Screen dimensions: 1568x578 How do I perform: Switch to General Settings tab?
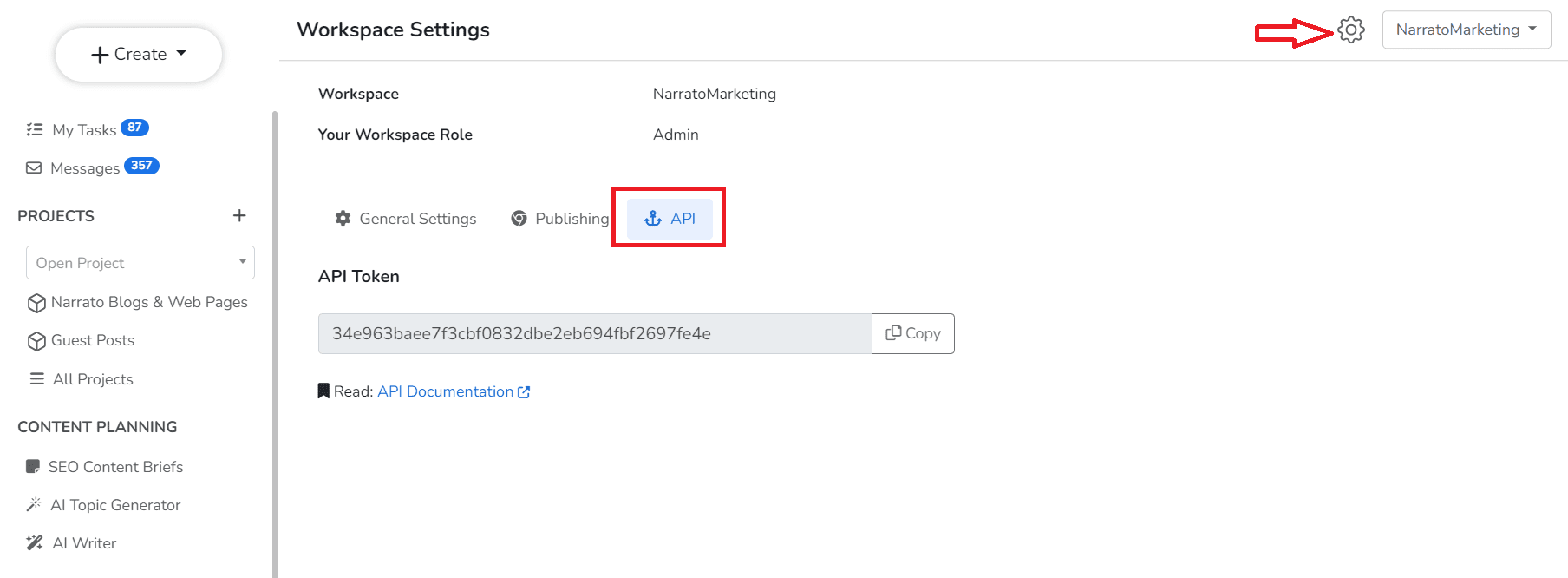(x=406, y=219)
